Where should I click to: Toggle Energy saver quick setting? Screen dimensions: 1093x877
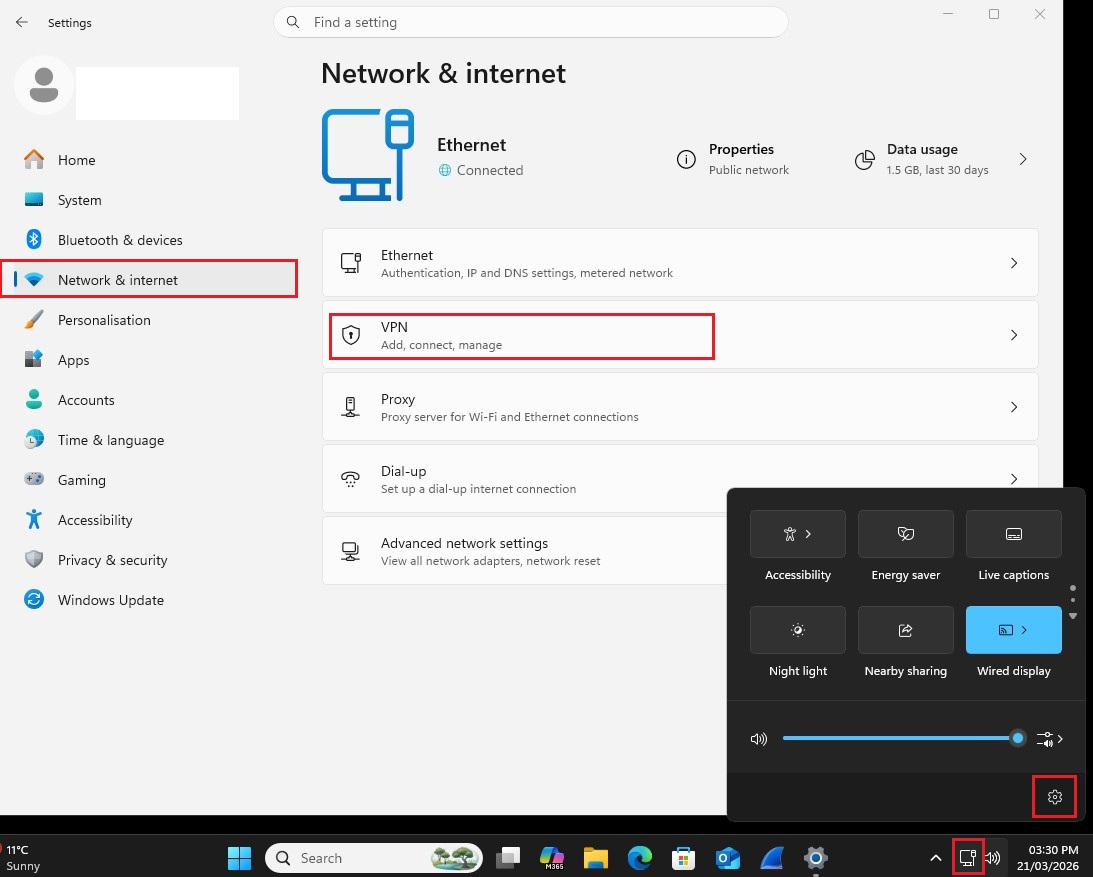(x=905, y=534)
